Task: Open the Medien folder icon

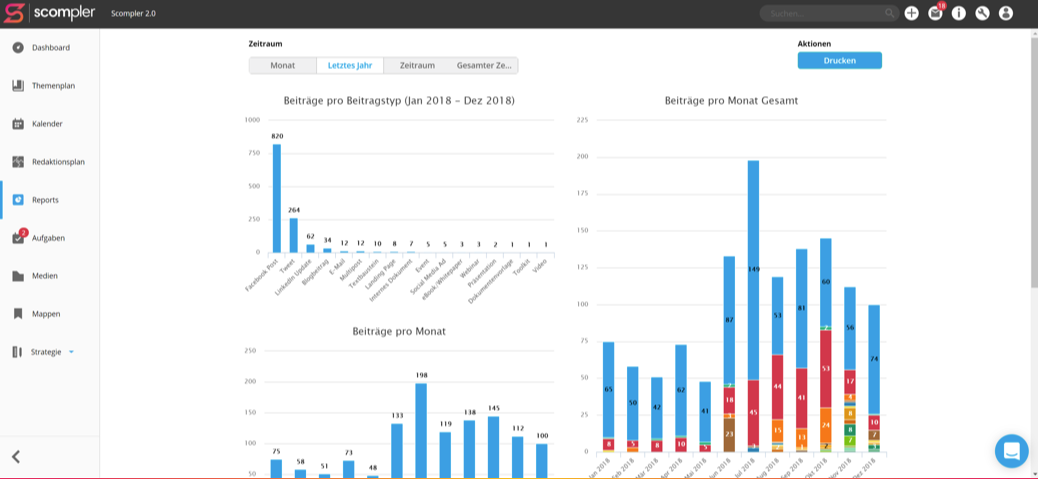Action: [18, 276]
